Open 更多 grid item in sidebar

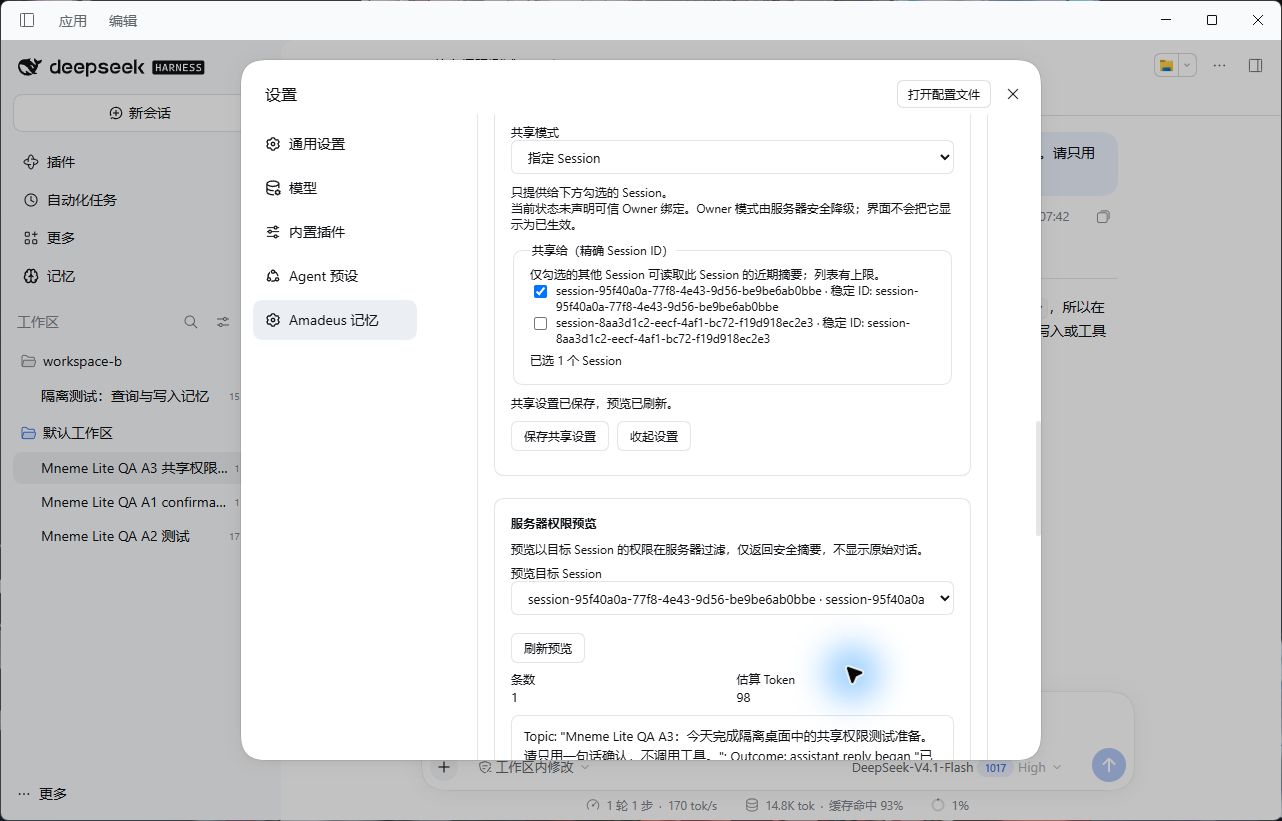[61, 238]
